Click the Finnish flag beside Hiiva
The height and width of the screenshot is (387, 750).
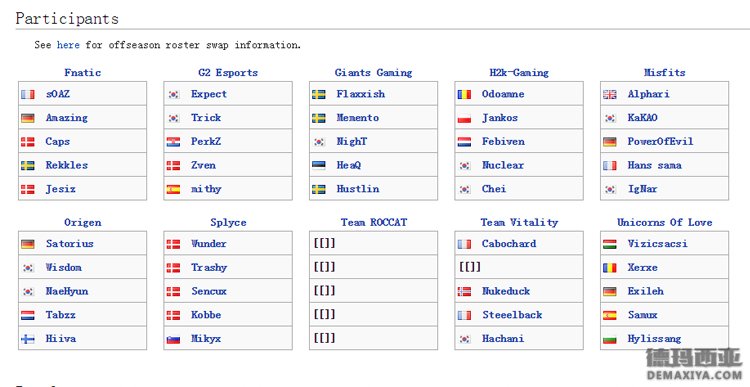28,339
